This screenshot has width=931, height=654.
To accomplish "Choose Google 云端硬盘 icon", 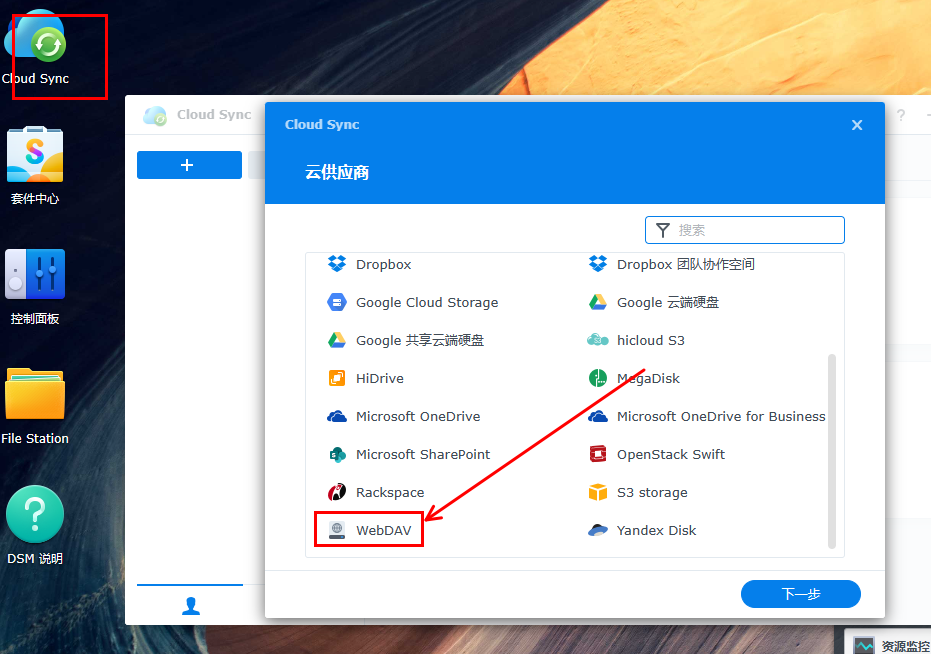I will pos(598,302).
